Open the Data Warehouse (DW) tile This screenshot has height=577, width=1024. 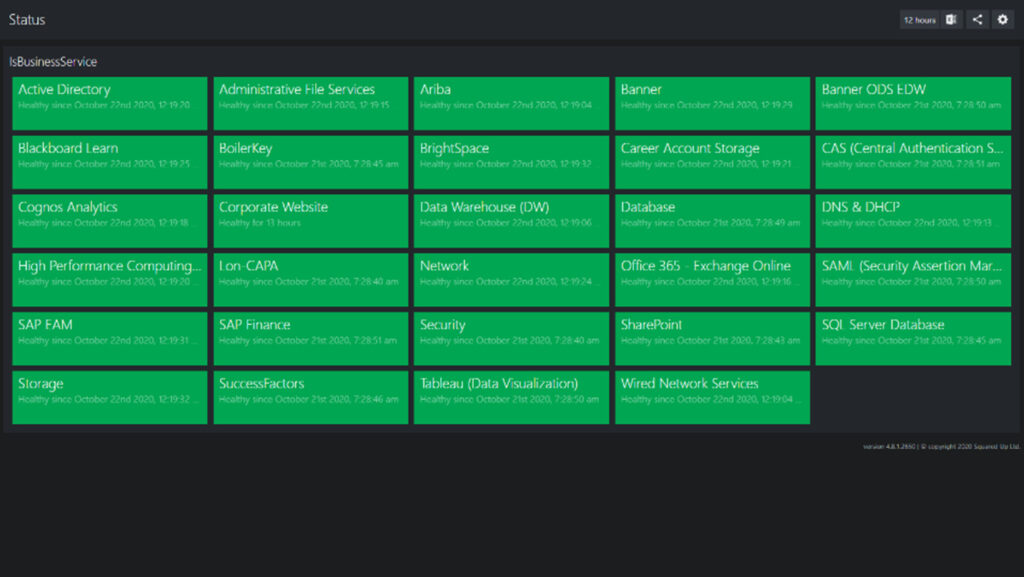(511, 221)
